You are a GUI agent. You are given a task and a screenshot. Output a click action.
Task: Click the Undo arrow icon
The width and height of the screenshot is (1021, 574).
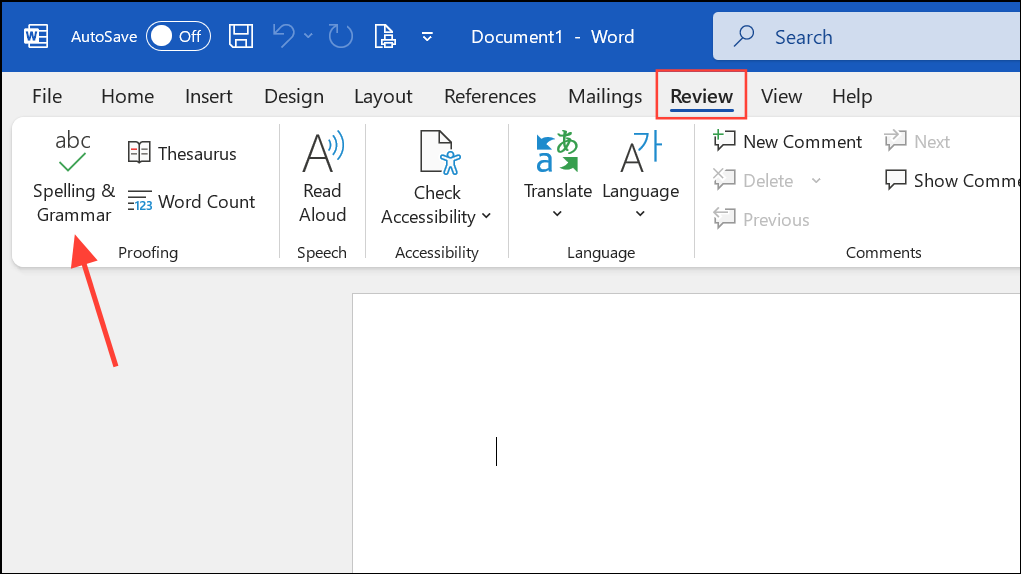click(283, 37)
